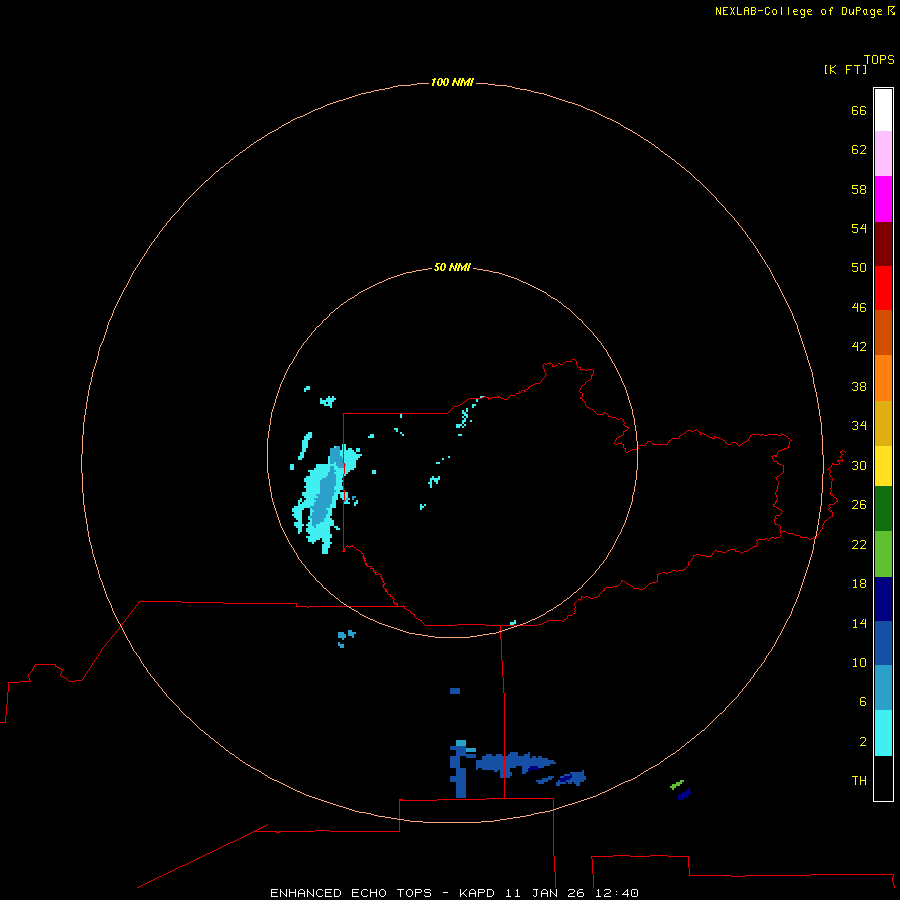Select the white 66 K FT color swatch
This screenshot has height=900, width=900.
[883, 109]
